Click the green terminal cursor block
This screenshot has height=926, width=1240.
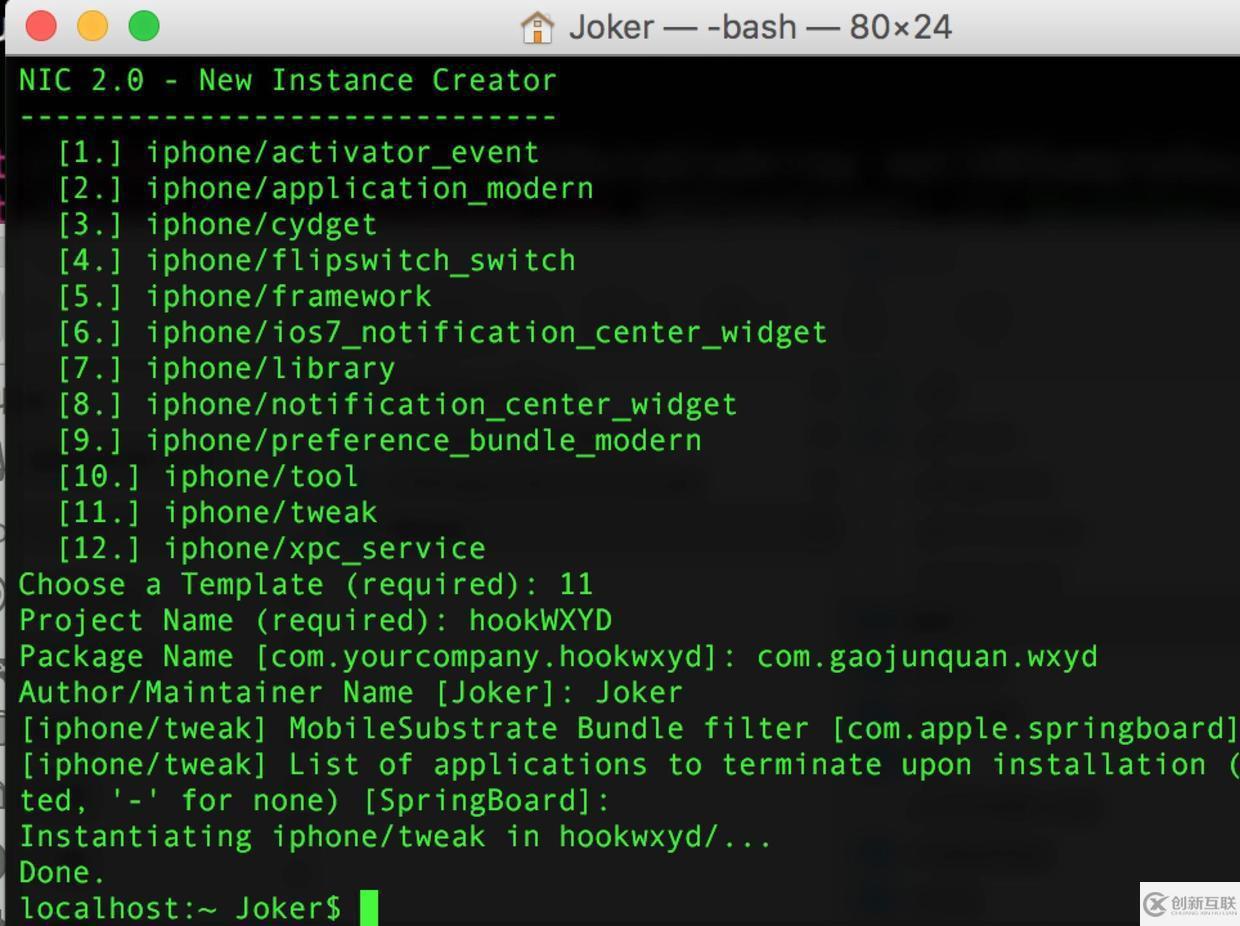pyautogui.click(x=369, y=908)
